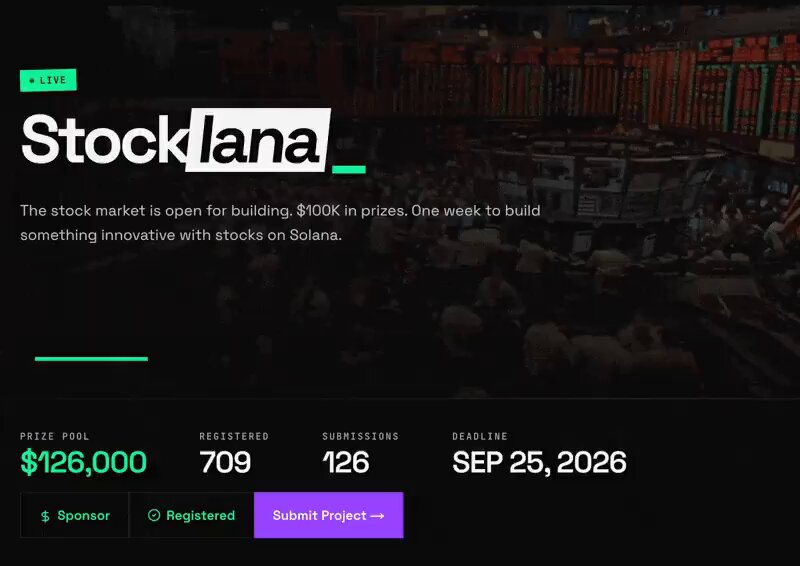The width and height of the screenshot is (800, 566).
Task: Click the $126,000 prize pool amount
Action: tap(84, 462)
